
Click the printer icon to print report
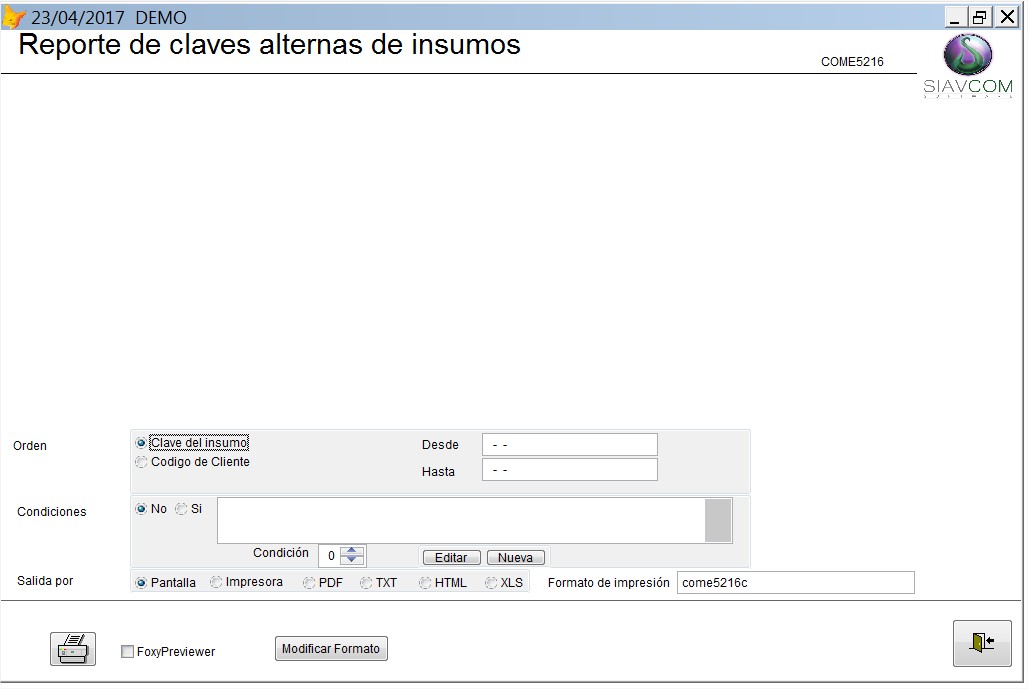pyautogui.click(x=73, y=649)
